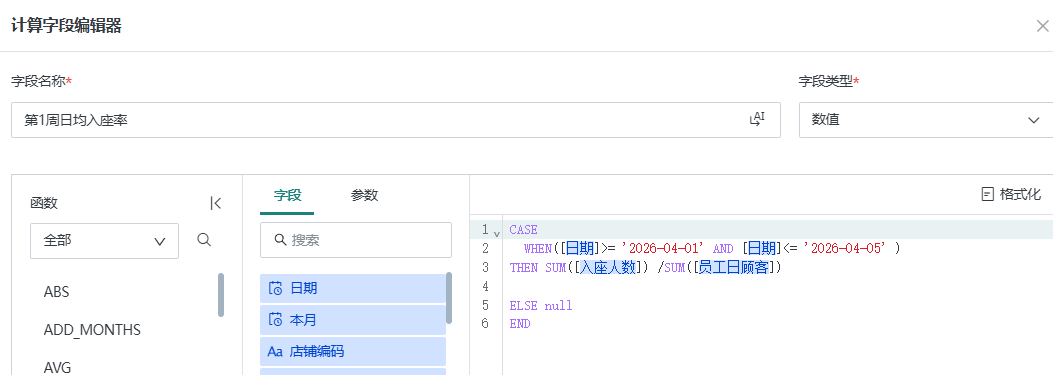Click the AI naming icon in field name box
The width and height of the screenshot is (1053, 375).
[757, 120]
